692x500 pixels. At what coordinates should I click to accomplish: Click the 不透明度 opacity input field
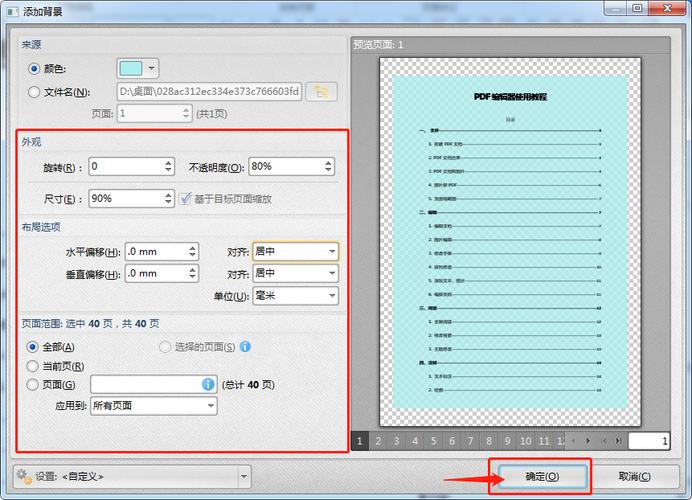[x=284, y=166]
